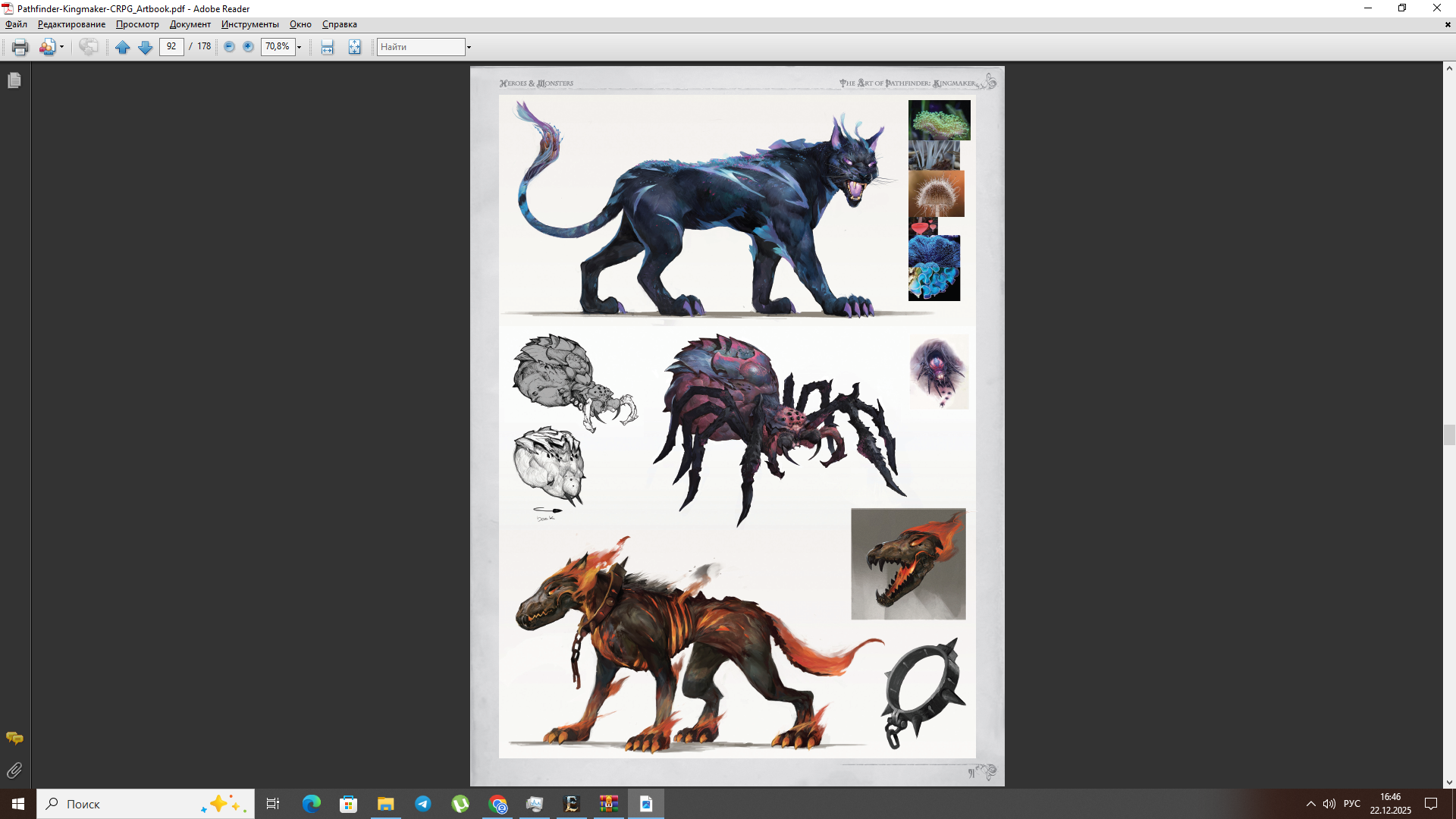Click the zoom out minus icon
Screen dimensions: 1456x819
coord(229,47)
